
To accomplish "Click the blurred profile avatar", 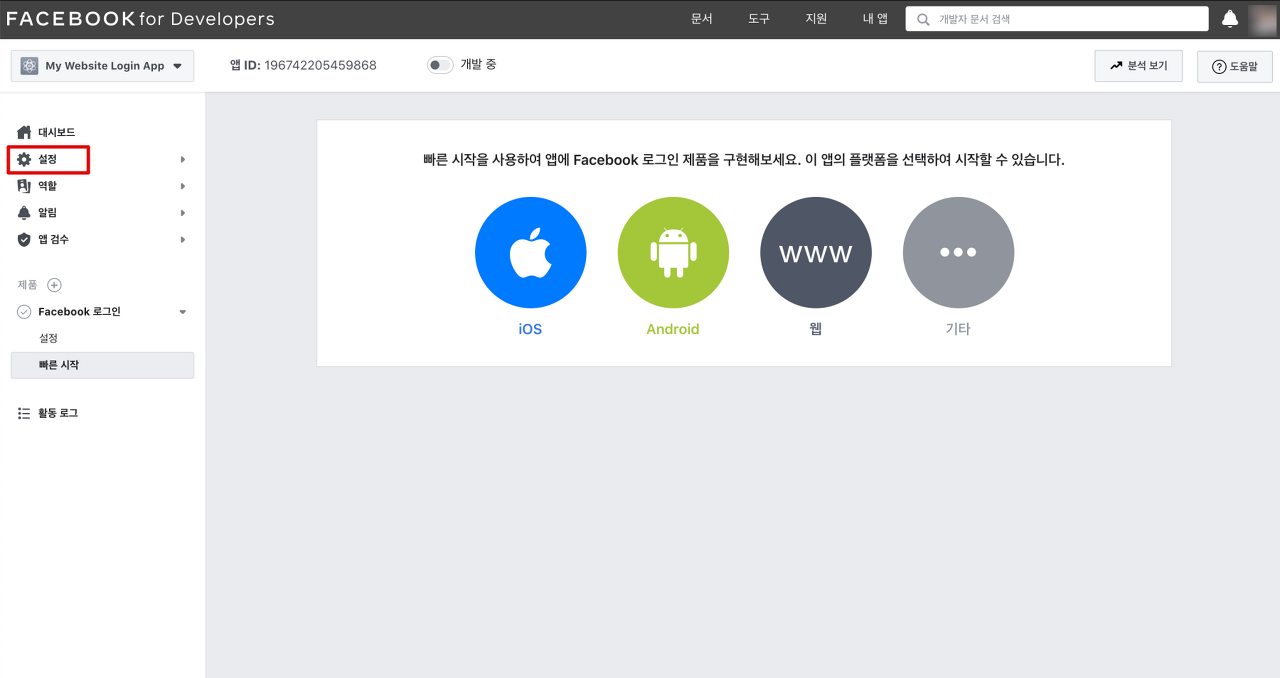I will tap(1264, 19).
